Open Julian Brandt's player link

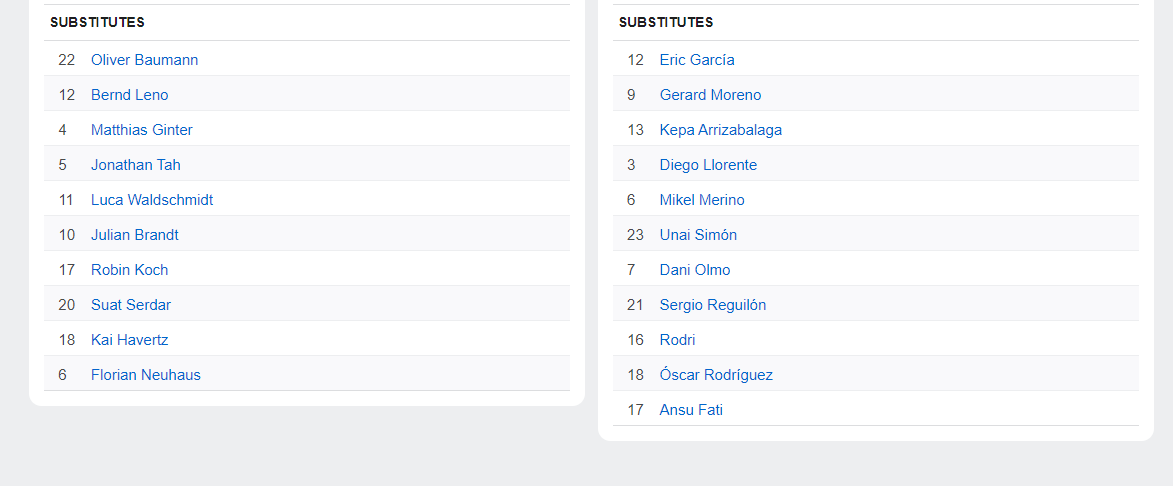pyautogui.click(x=134, y=235)
